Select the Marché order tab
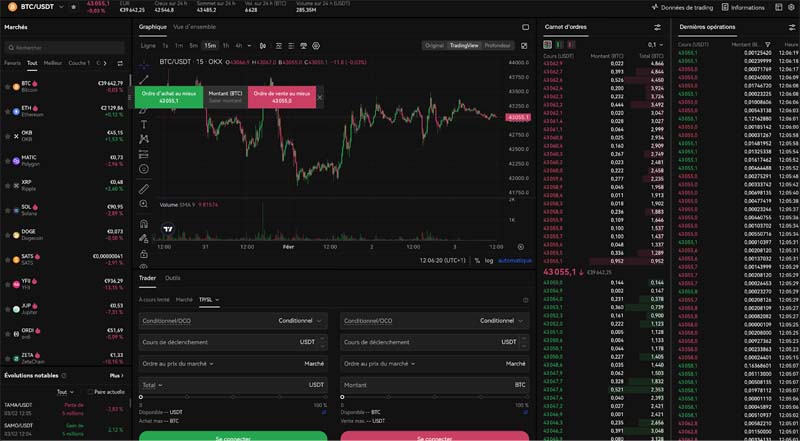This screenshot has height=441, width=800. click(184, 300)
